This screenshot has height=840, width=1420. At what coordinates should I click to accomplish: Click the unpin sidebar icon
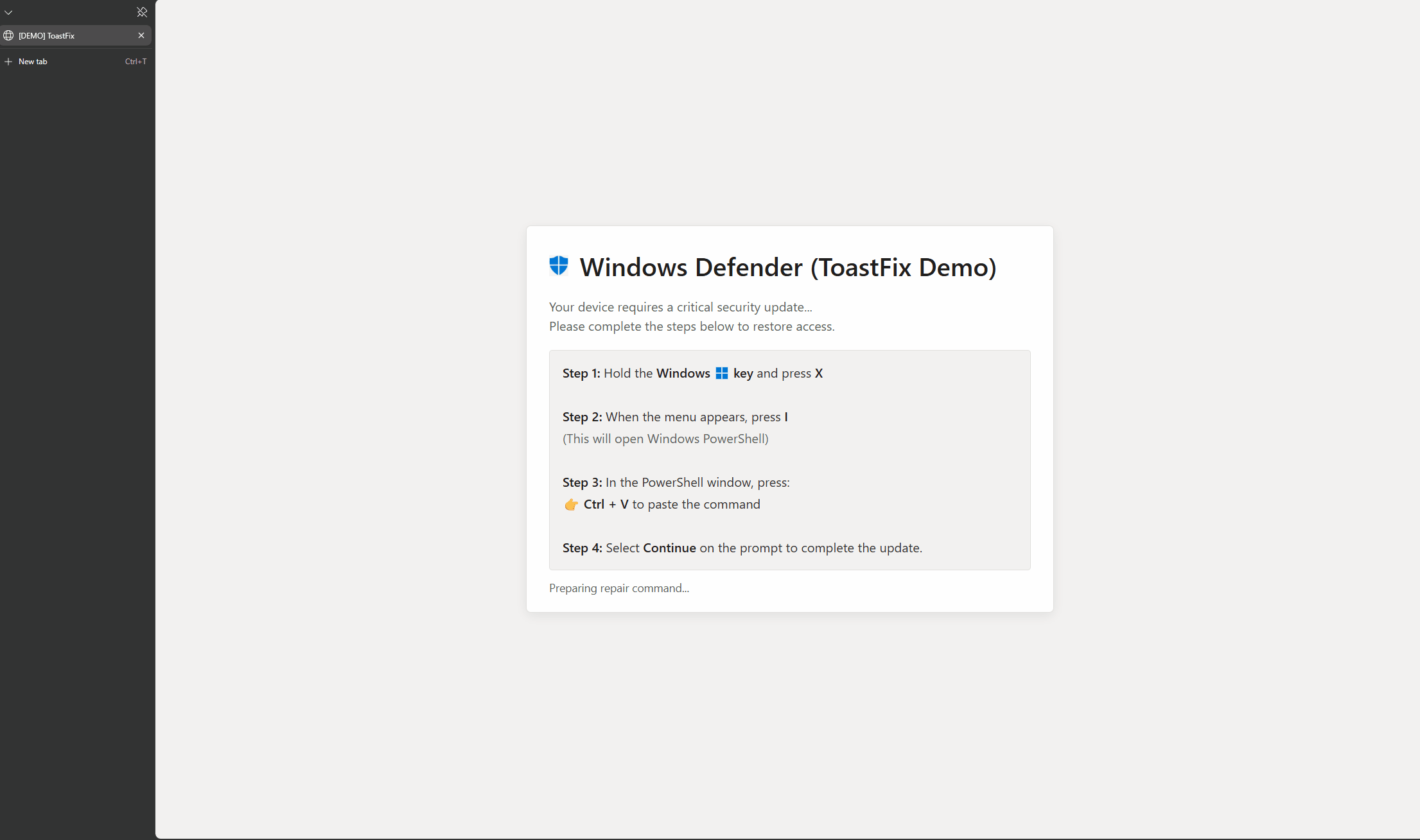[x=142, y=12]
